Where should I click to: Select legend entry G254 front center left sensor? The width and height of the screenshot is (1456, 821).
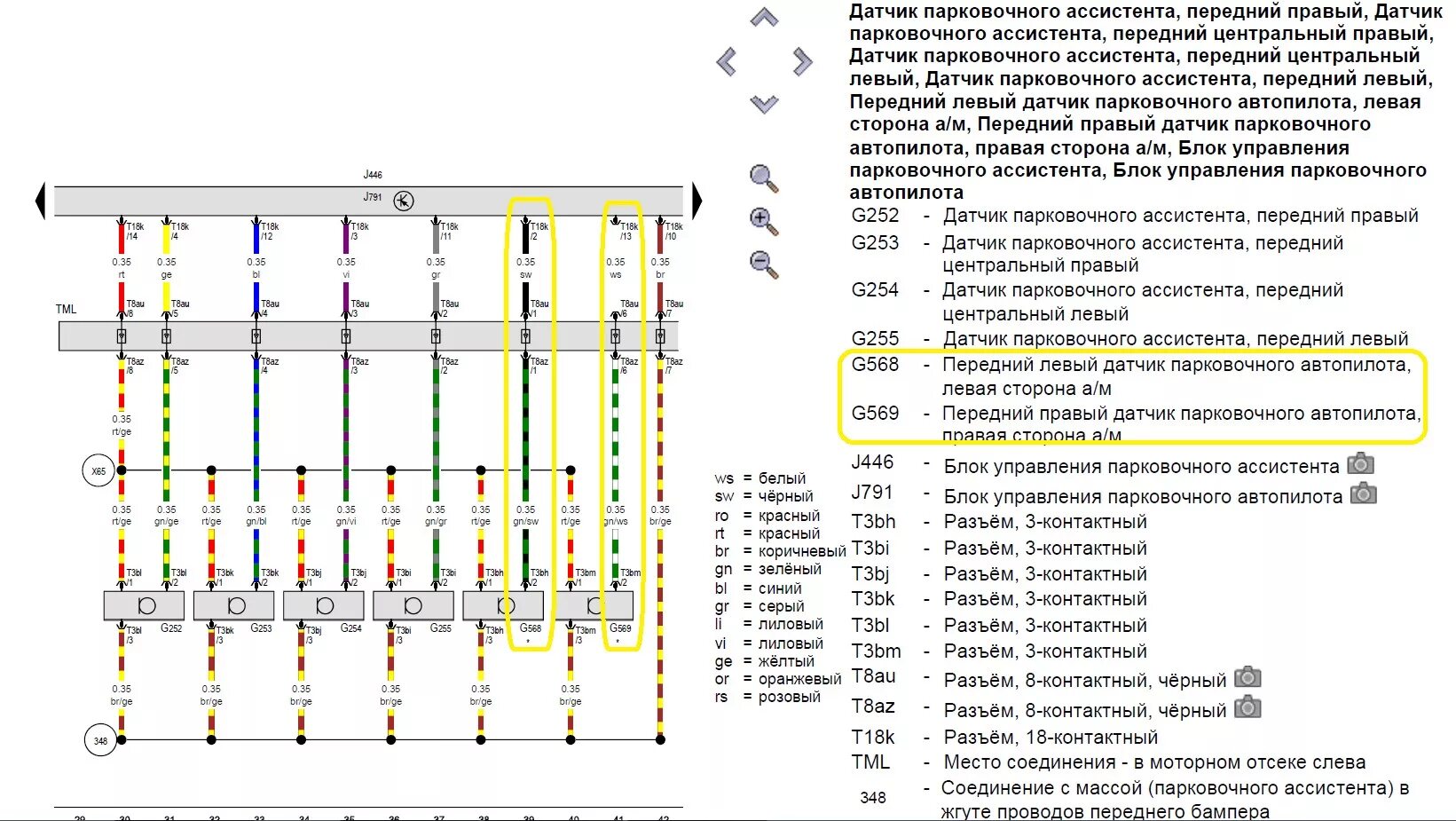pos(1098,302)
